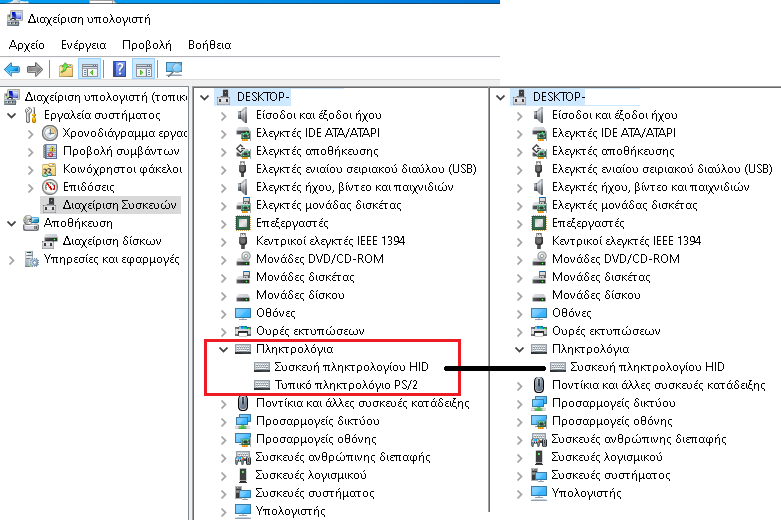Viewport: 781px width, 520px height.
Task: Select Τυπικό πληκτρολόγιο PS/2 device
Action: tap(346, 385)
